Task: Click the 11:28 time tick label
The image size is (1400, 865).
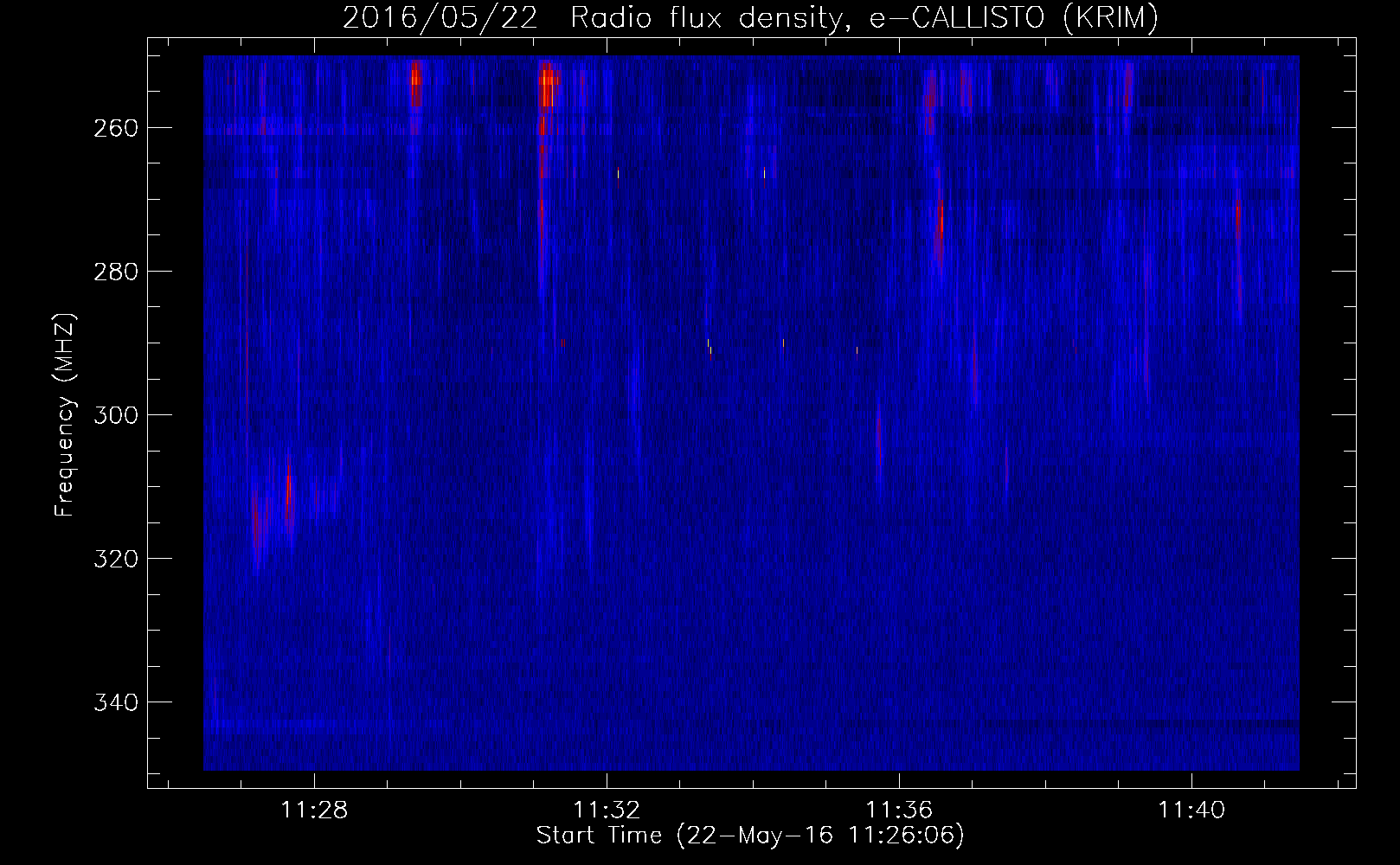Action: tap(314, 811)
